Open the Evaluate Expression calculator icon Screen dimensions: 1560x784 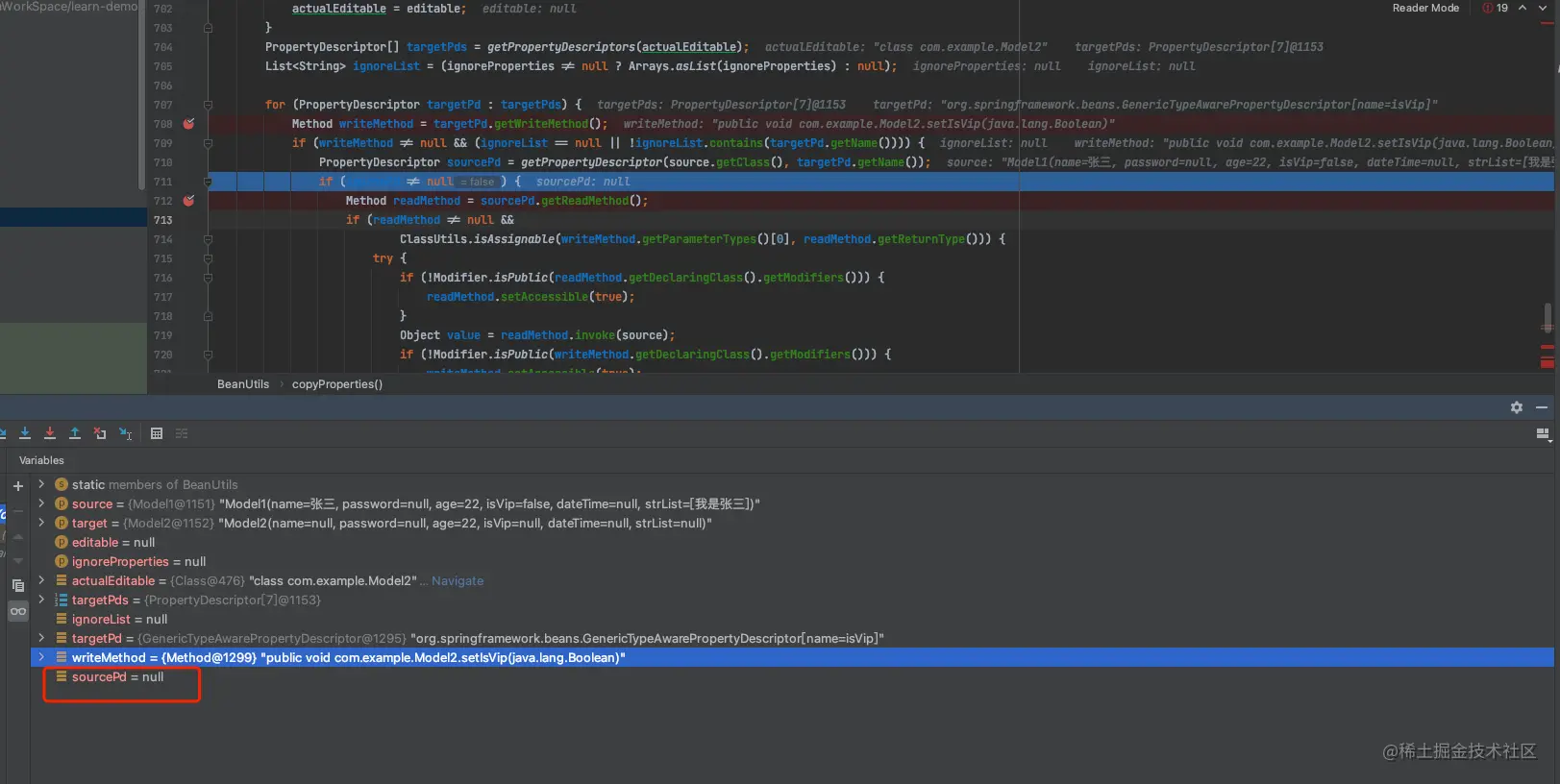tap(157, 433)
